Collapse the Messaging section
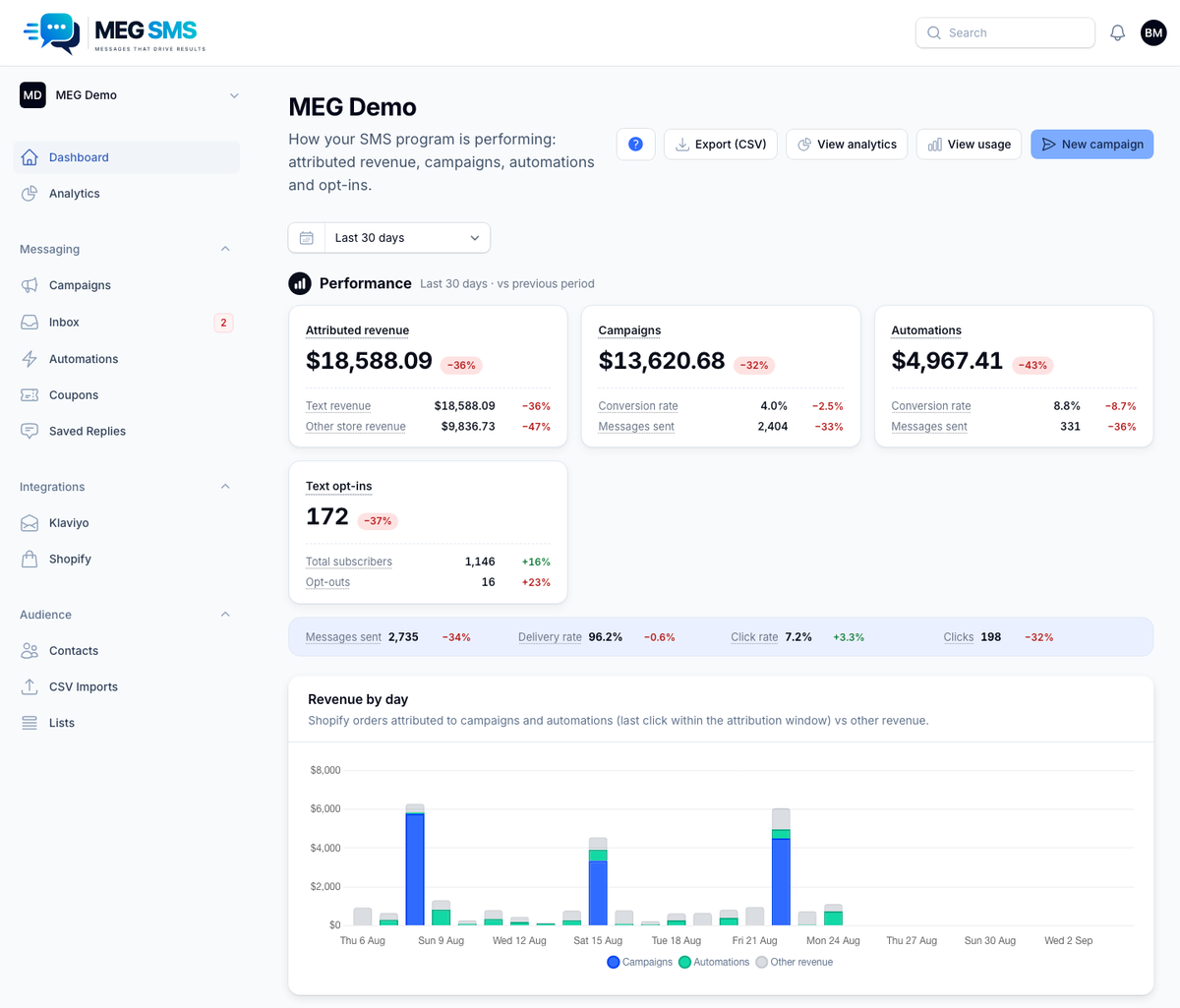The height and width of the screenshot is (1008, 1180). (225, 250)
